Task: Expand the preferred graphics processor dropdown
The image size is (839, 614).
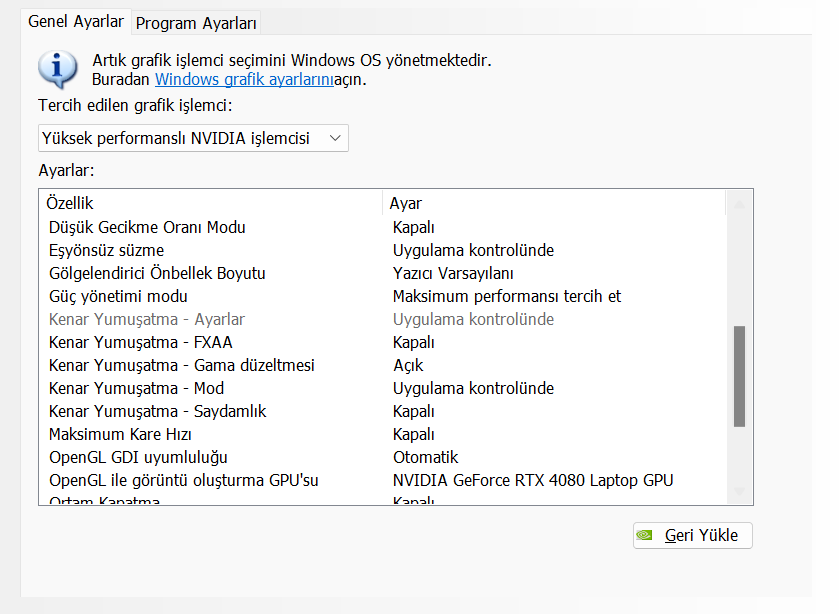Action: (193, 138)
